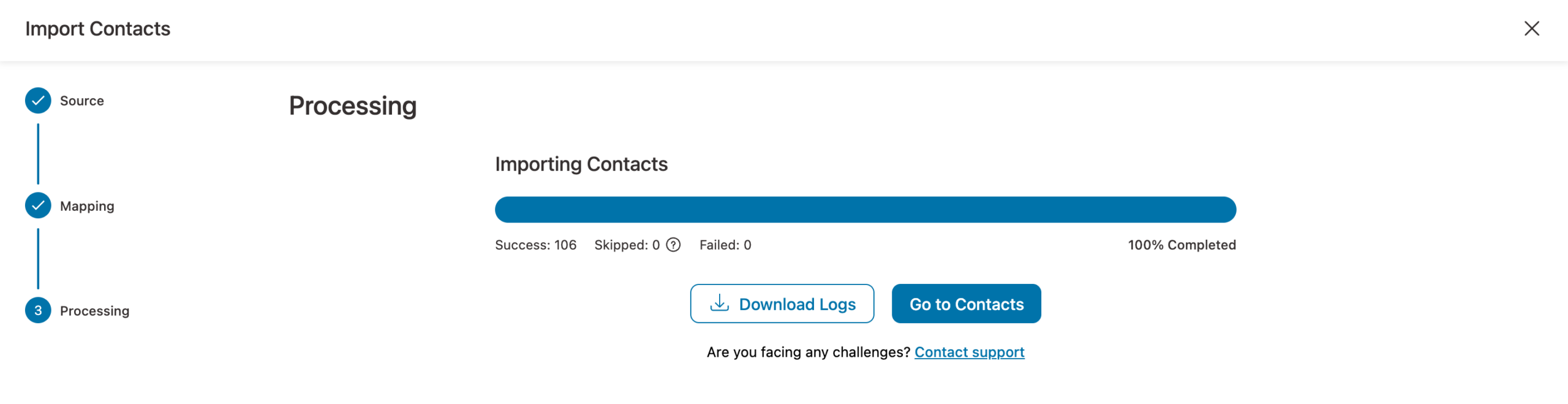Click the Importing Contacts progress bar
This screenshot has width=1568, height=404.
(865, 208)
